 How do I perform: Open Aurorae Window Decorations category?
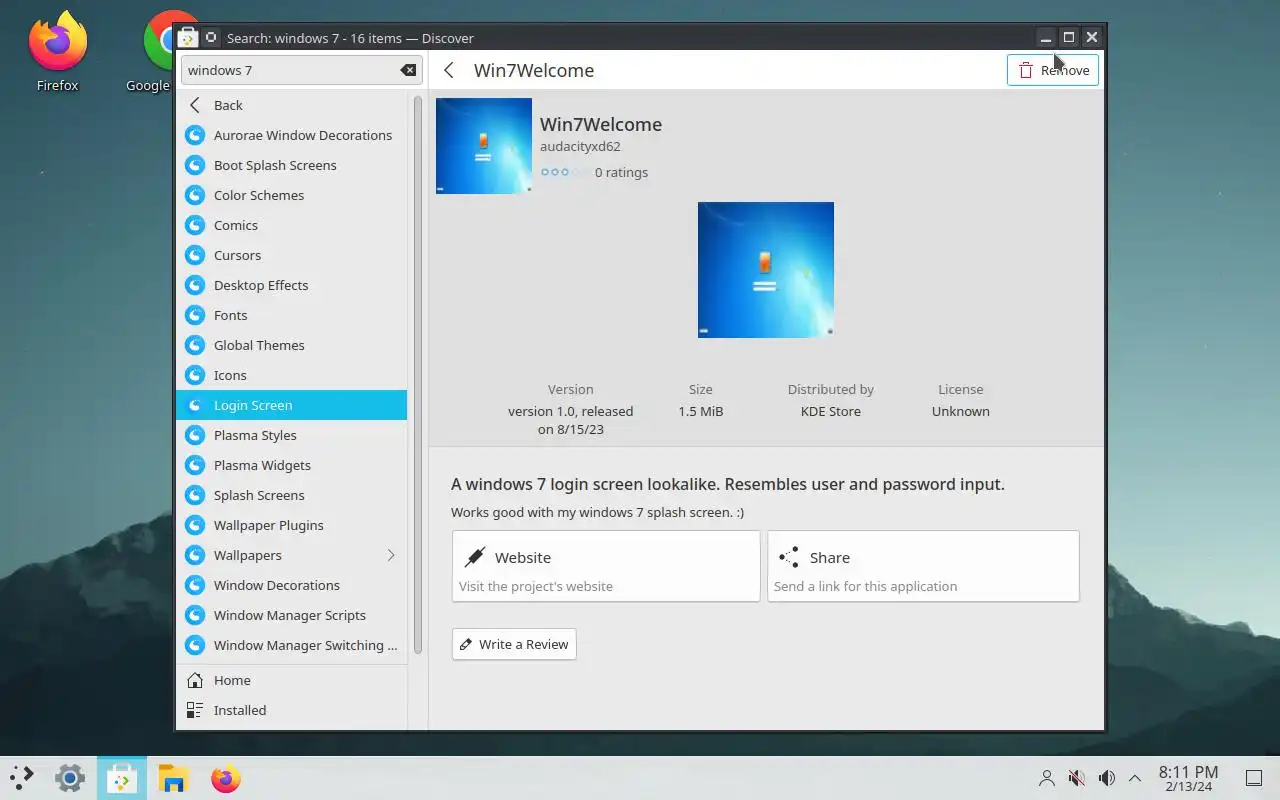(x=292, y=135)
